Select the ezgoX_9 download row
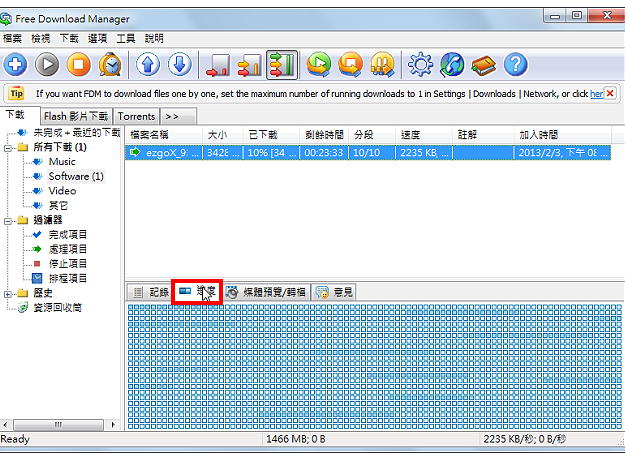The height and width of the screenshot is (454, 625). tap(368, 153)
